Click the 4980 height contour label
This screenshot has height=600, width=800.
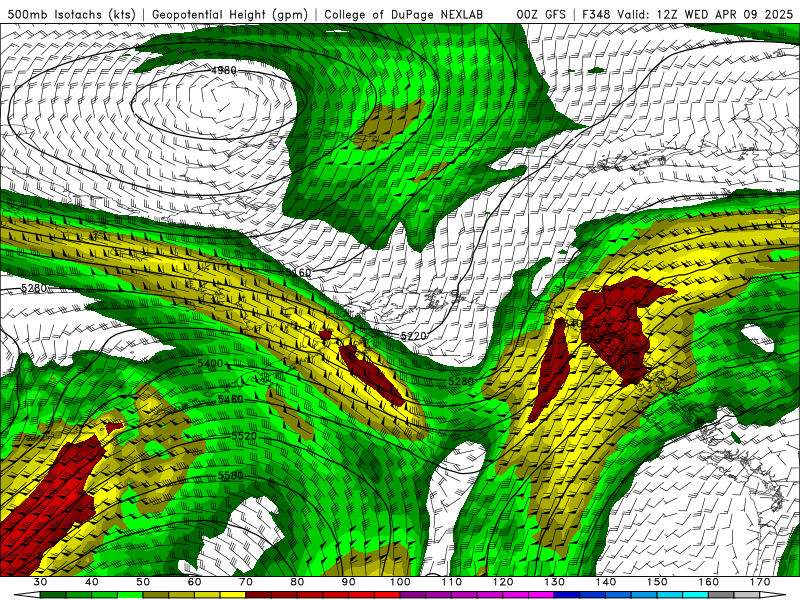(x=223, y=70)
